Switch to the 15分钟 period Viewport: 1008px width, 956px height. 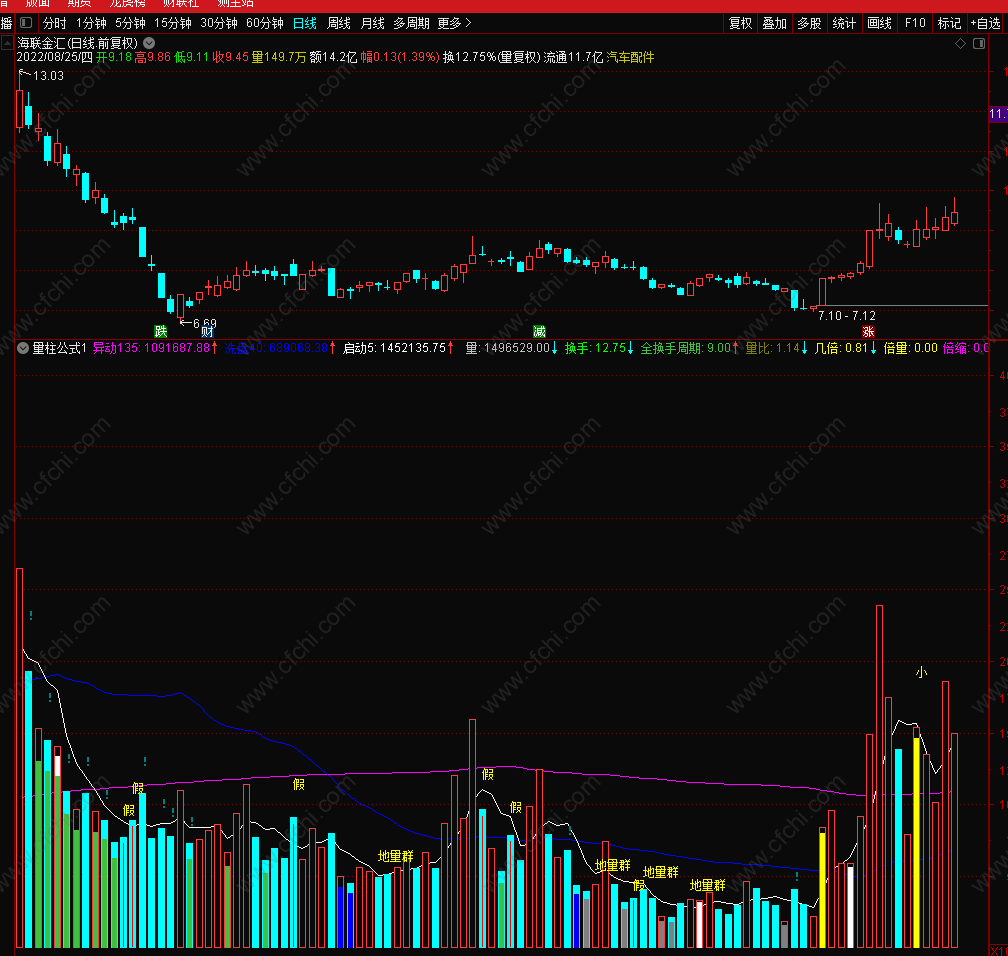pos(173,24)
